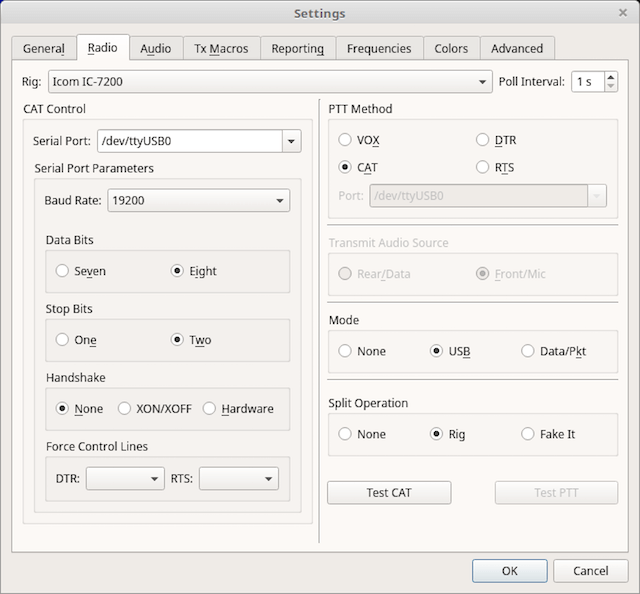Close the Settings dialog window
The image size is (640, 594).
[623, 13]
